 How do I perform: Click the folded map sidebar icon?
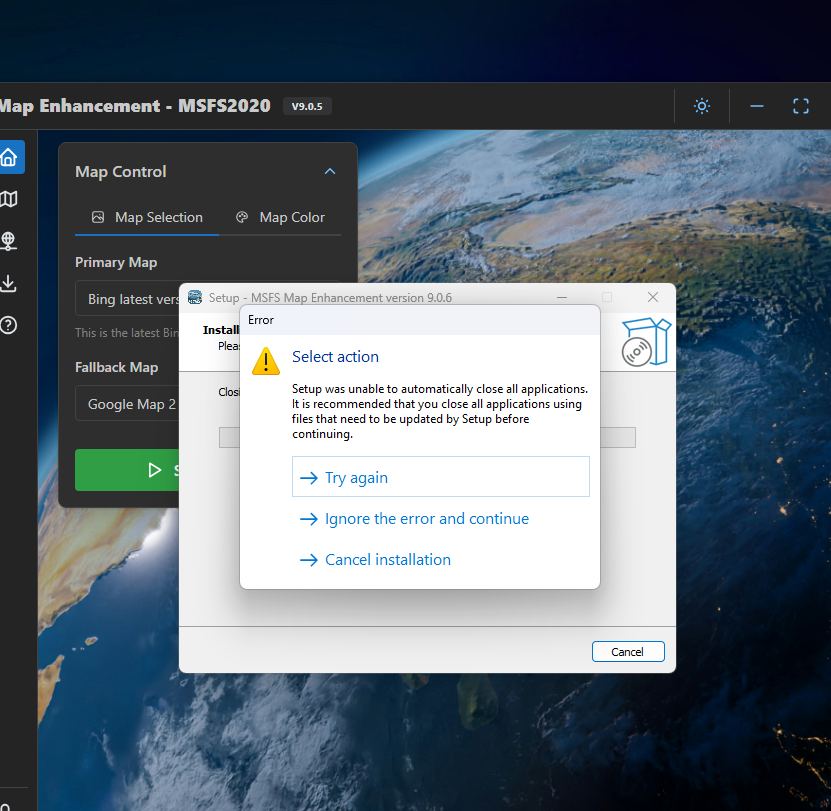pyautogui.click(x=9, y=199)
